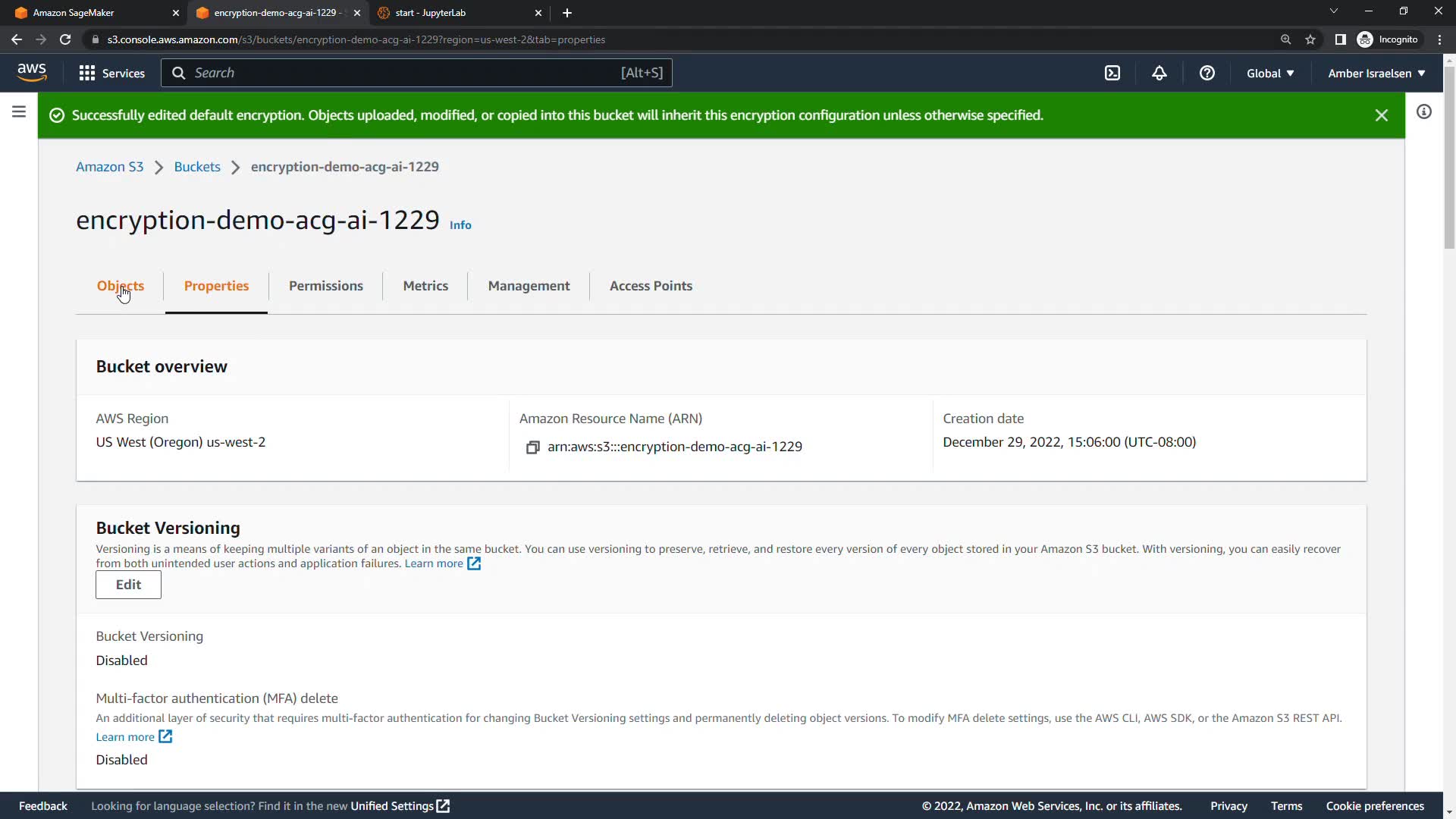Open notifications bell icon

[1159, 73]
